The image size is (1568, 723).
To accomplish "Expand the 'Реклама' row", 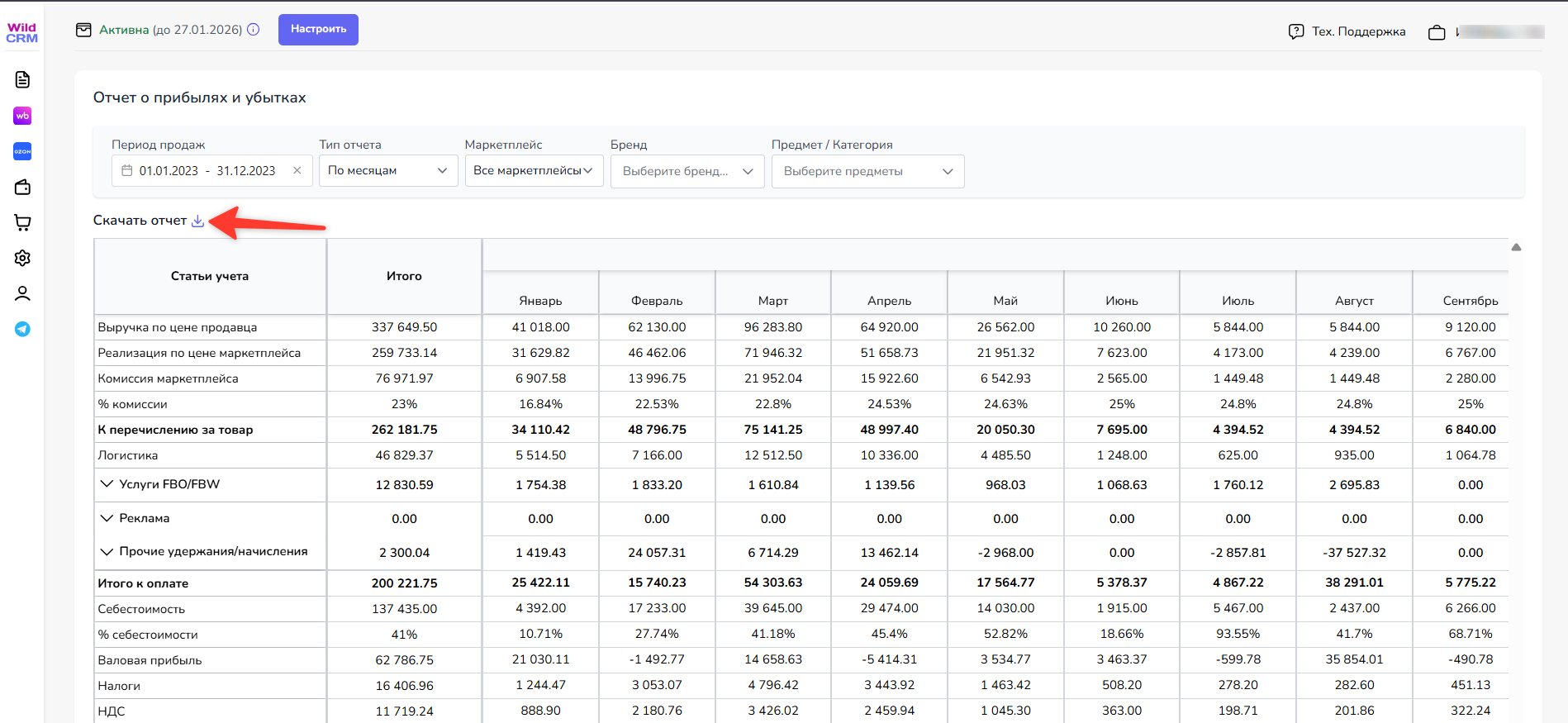I will point(107,518).
